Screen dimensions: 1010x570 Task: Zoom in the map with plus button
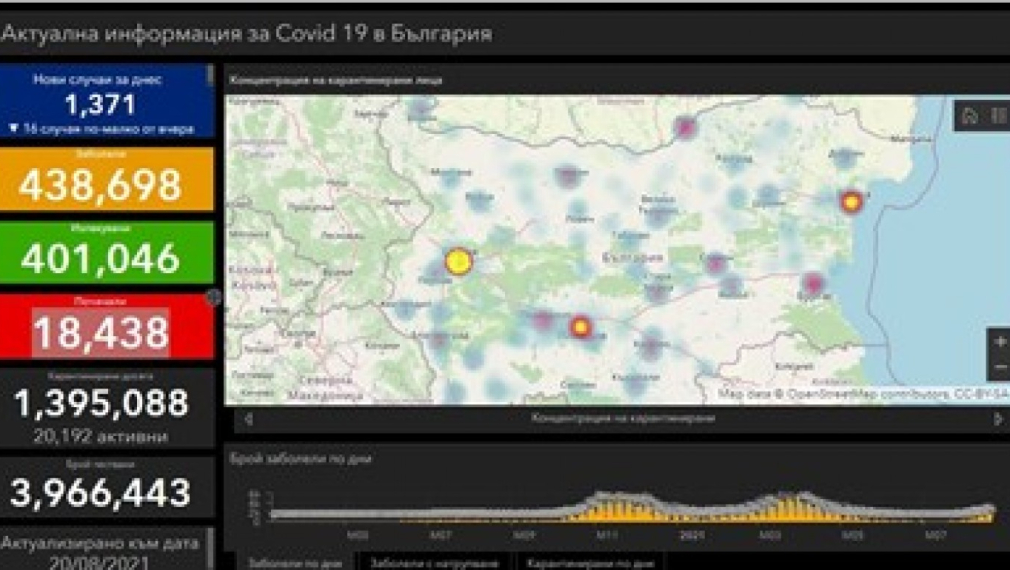click(1000, 341)
